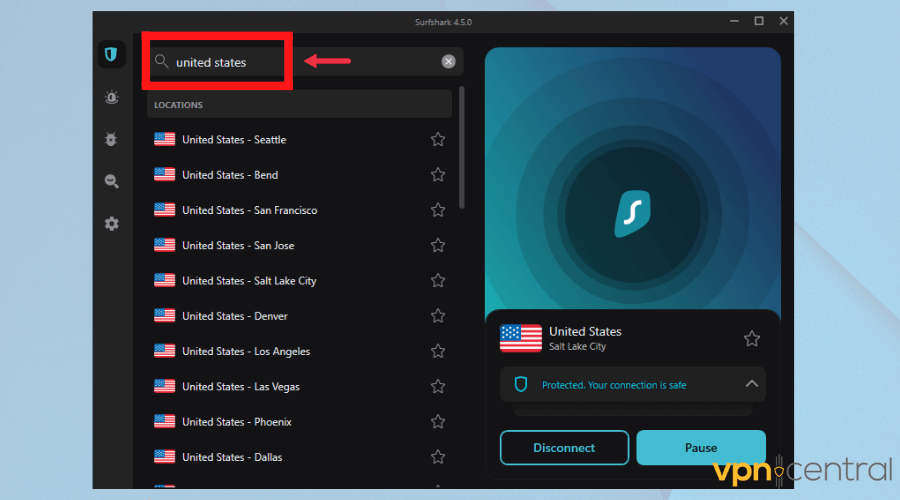Disconnect from the VPN

564,448
